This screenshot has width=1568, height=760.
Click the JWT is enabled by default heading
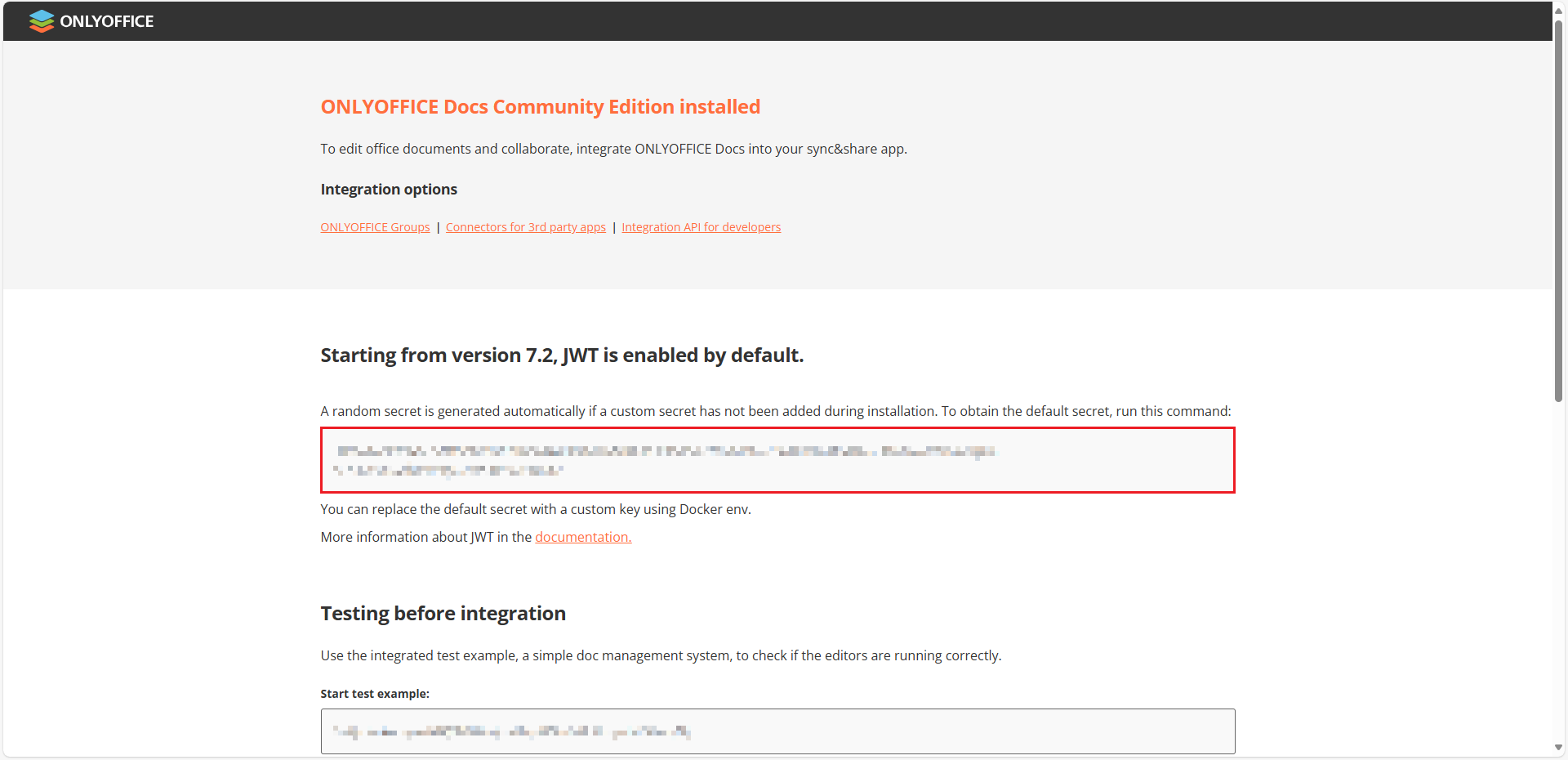[562, 355]
